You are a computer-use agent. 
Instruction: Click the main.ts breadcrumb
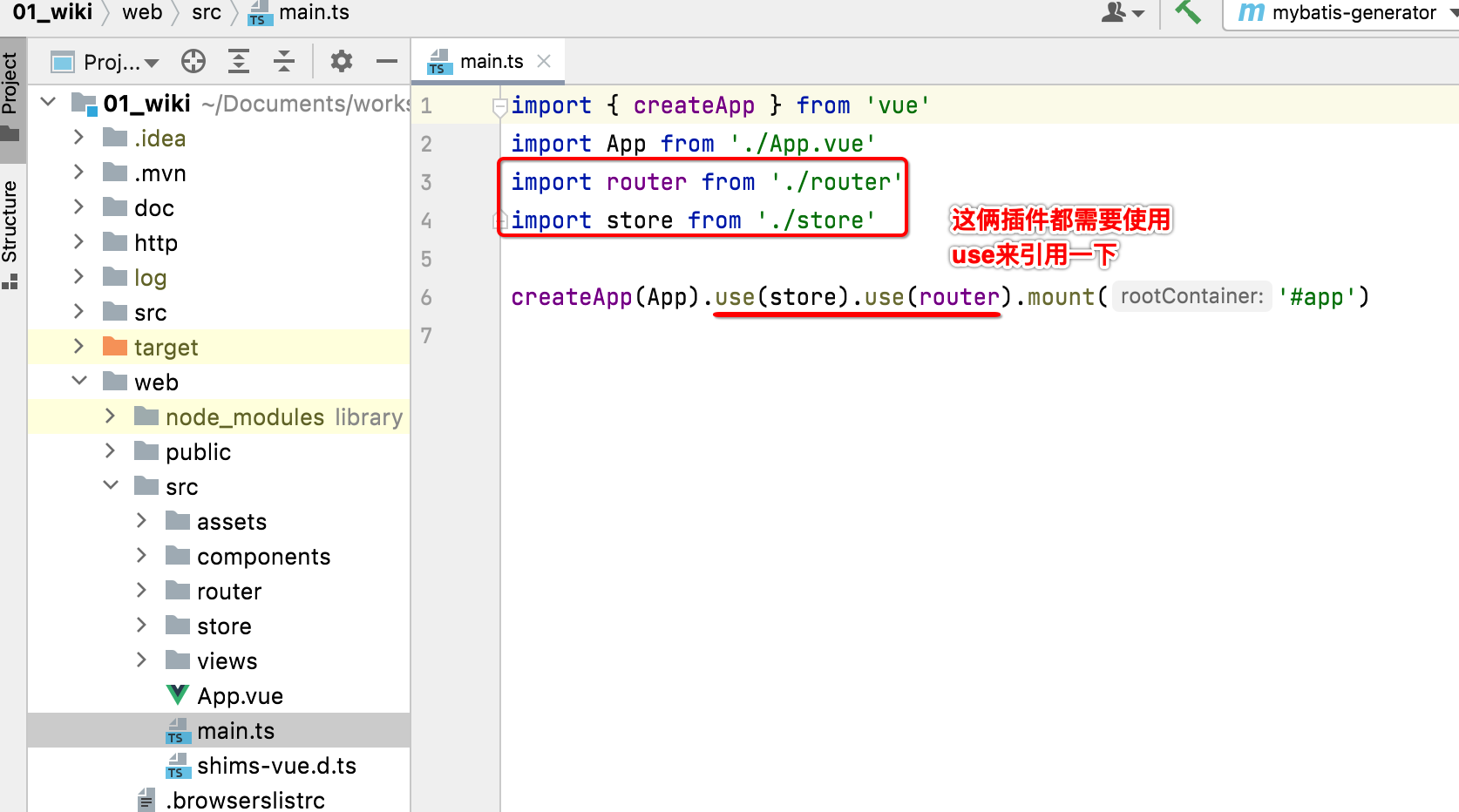(299, 12)
